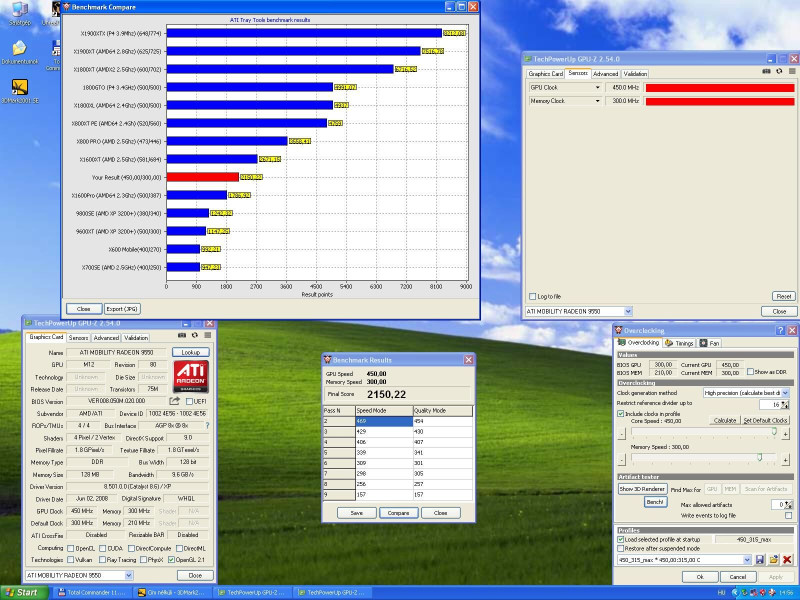The height and width of the screenshot is (600, 800).
Task: Click HU language indicator in system tray
Action: click(721, 592)
